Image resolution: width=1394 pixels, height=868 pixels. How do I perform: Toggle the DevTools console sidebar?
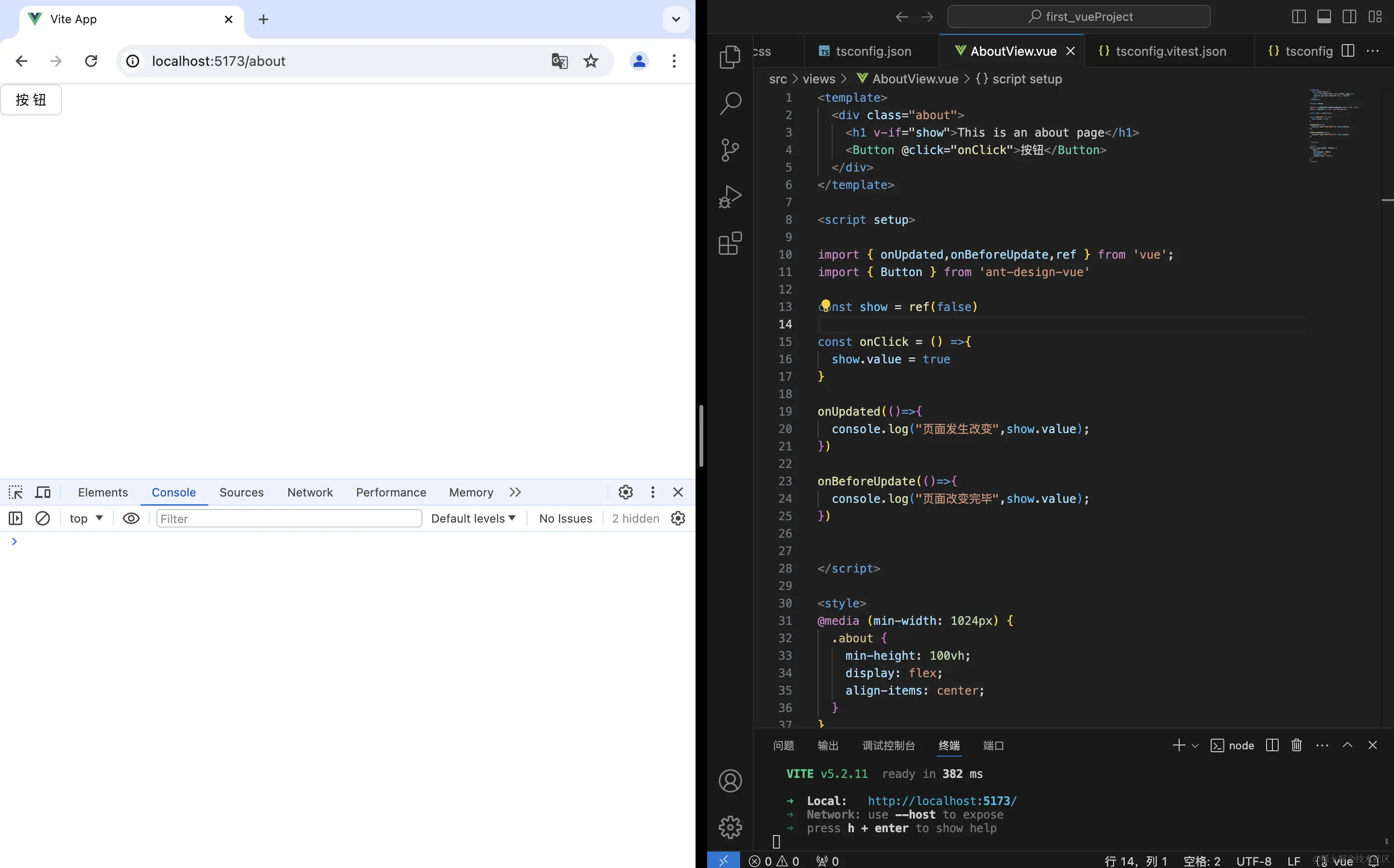coord(15,518)
